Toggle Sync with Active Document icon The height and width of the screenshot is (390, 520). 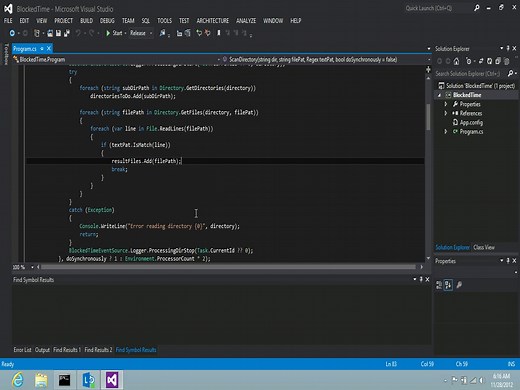[x=481, y=61]
